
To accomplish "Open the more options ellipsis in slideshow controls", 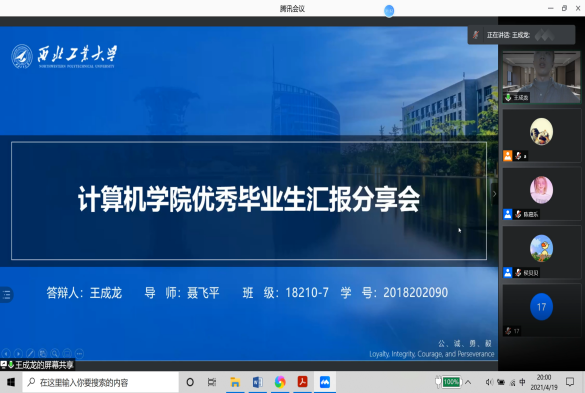I will pyautogui.click(x=79, y=353).
